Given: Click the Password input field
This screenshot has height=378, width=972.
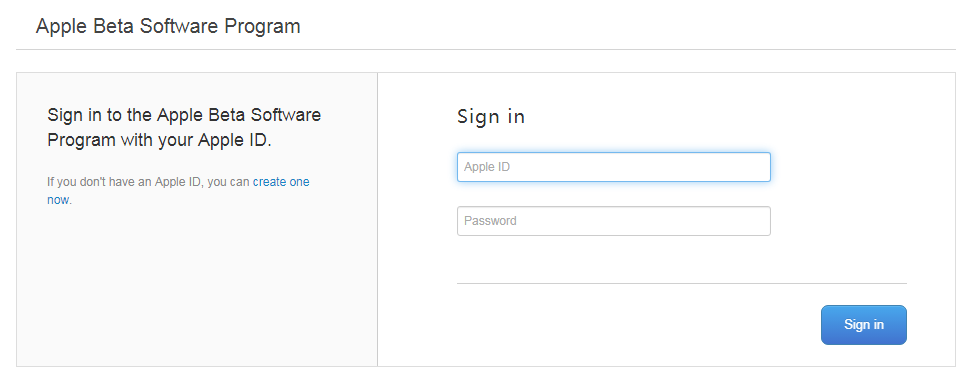Looking at the screenshot, I should pos(614,221).
